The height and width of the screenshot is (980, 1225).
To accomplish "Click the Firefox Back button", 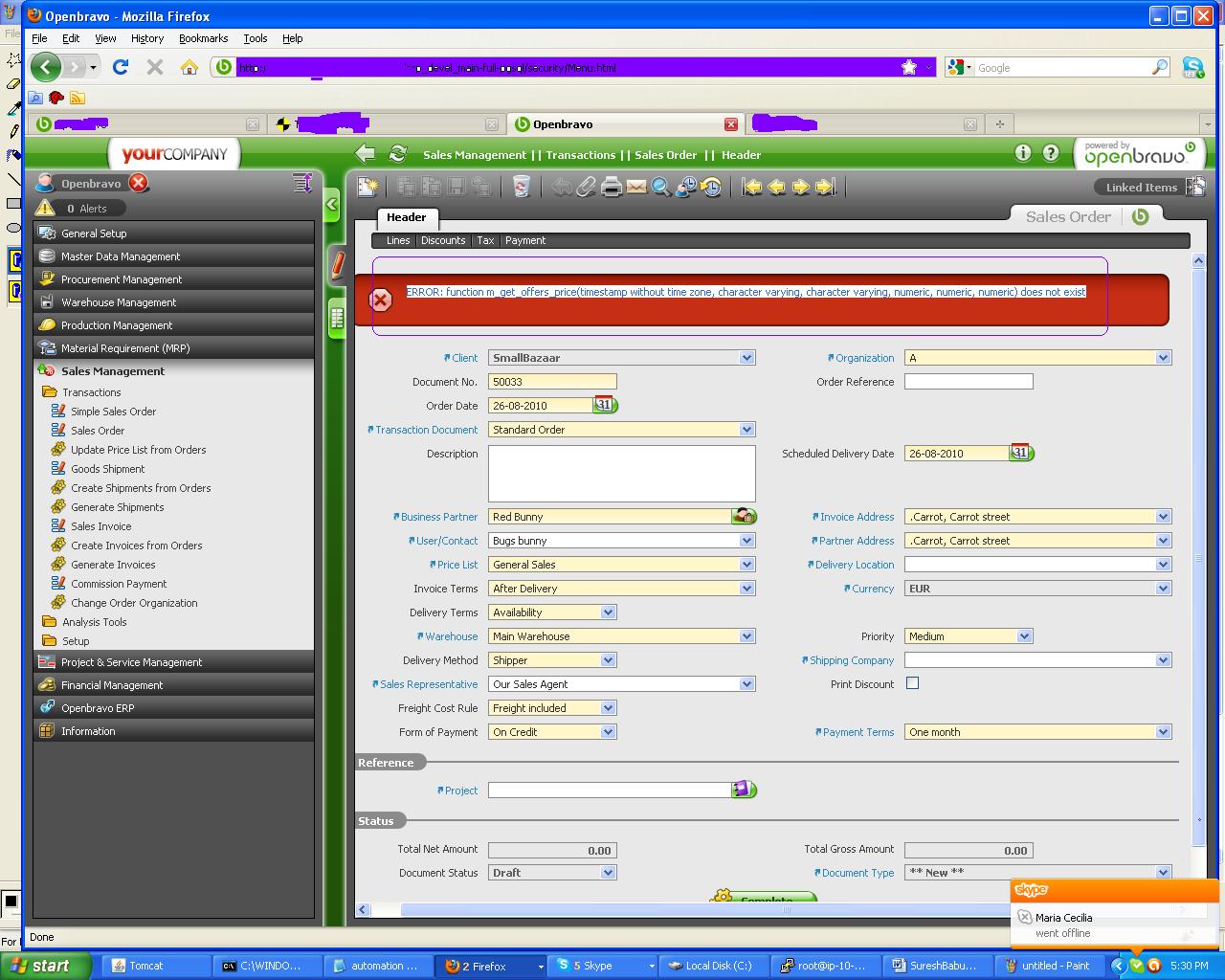I will (45, 67).
